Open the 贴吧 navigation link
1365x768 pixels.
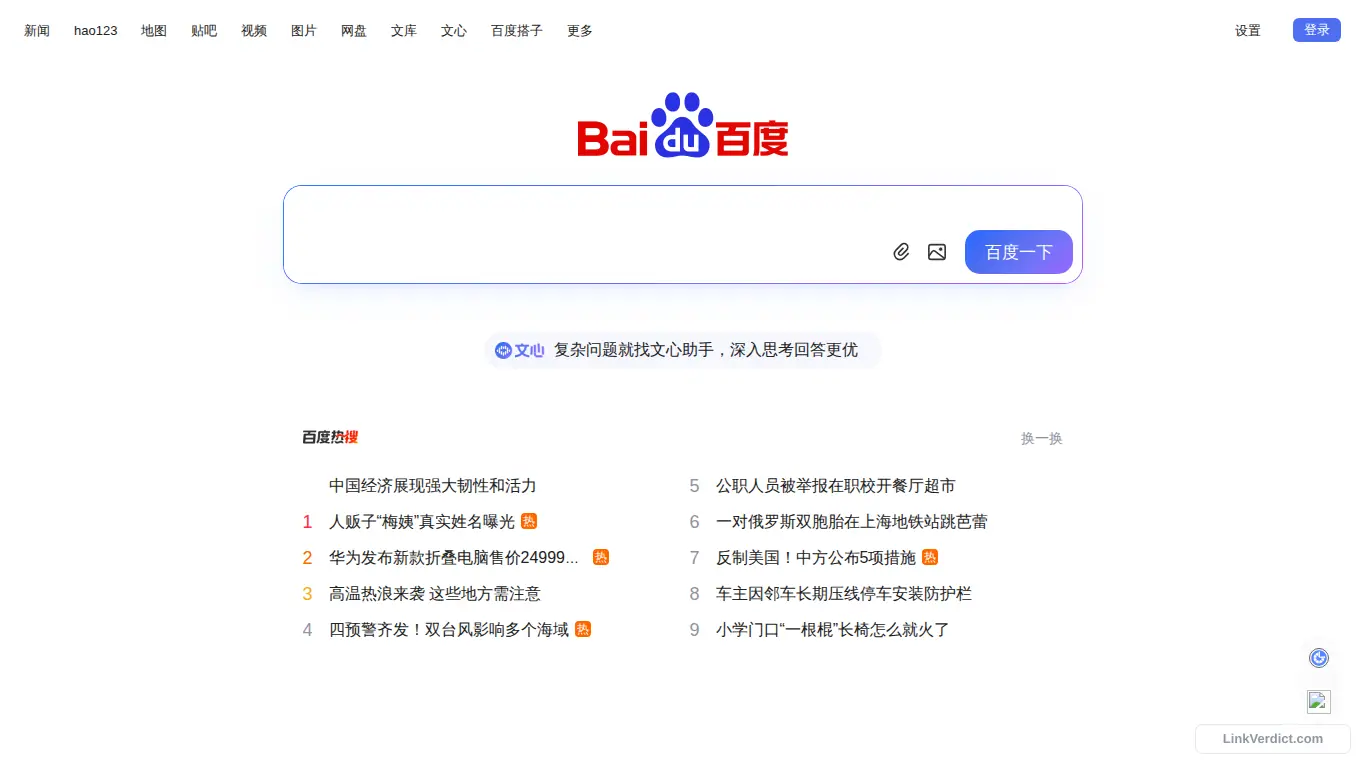coord(204,31)
